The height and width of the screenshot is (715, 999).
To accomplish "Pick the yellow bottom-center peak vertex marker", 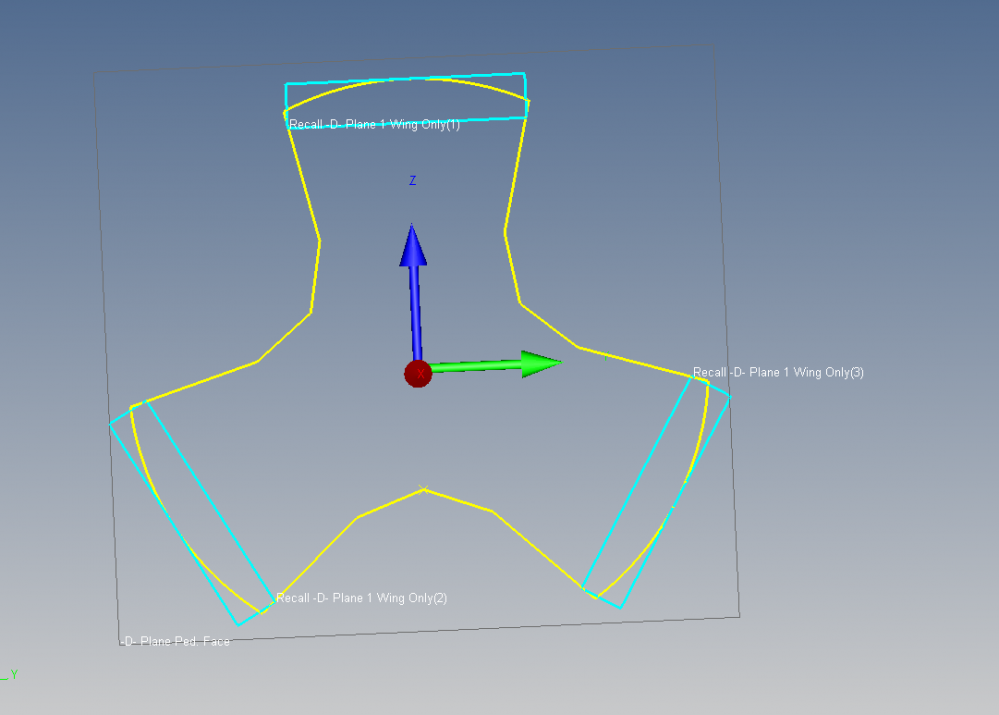I will [423, 489].
